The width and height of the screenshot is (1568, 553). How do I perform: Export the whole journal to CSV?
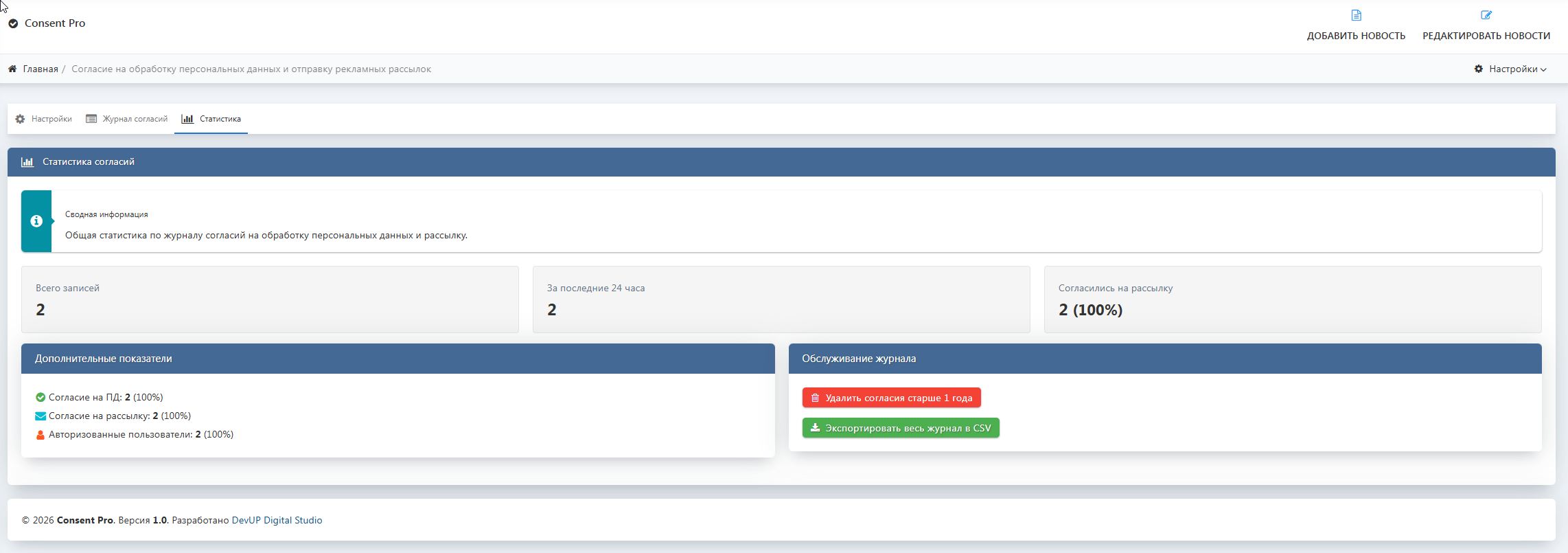[900, 428]
